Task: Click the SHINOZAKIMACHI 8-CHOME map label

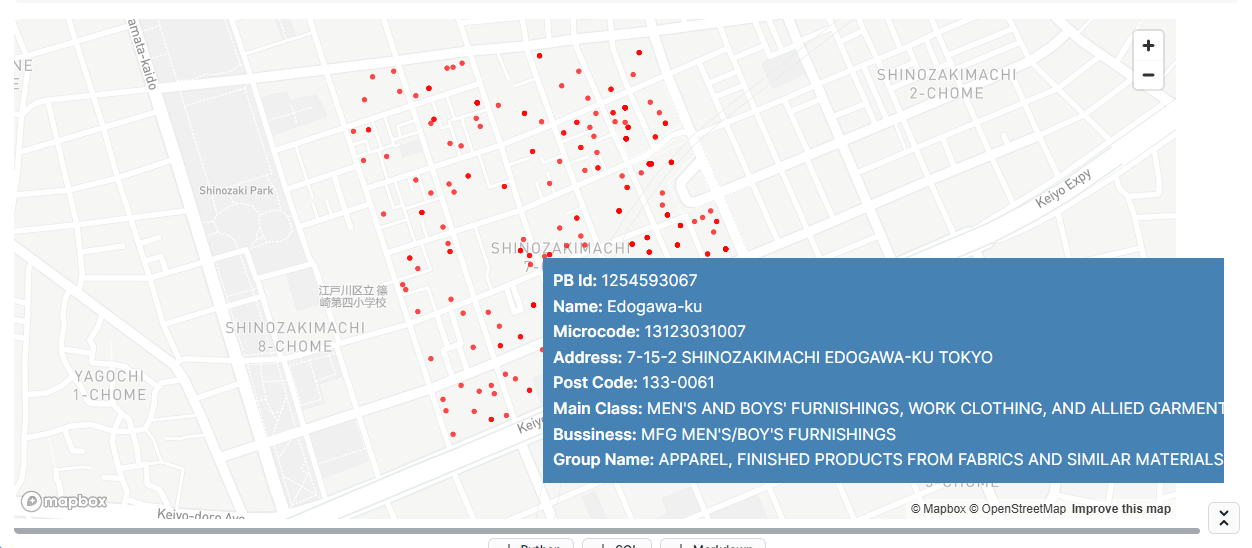Action: 295,337
